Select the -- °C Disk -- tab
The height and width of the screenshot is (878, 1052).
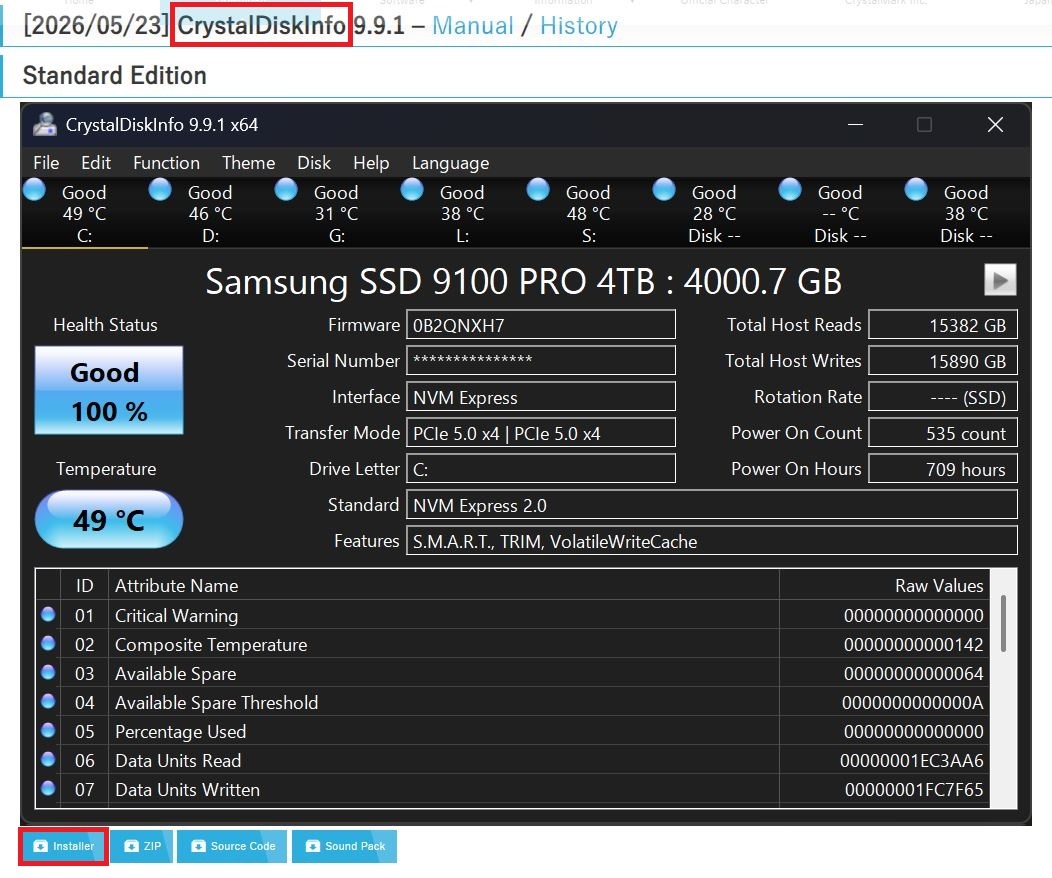point(840,213)
